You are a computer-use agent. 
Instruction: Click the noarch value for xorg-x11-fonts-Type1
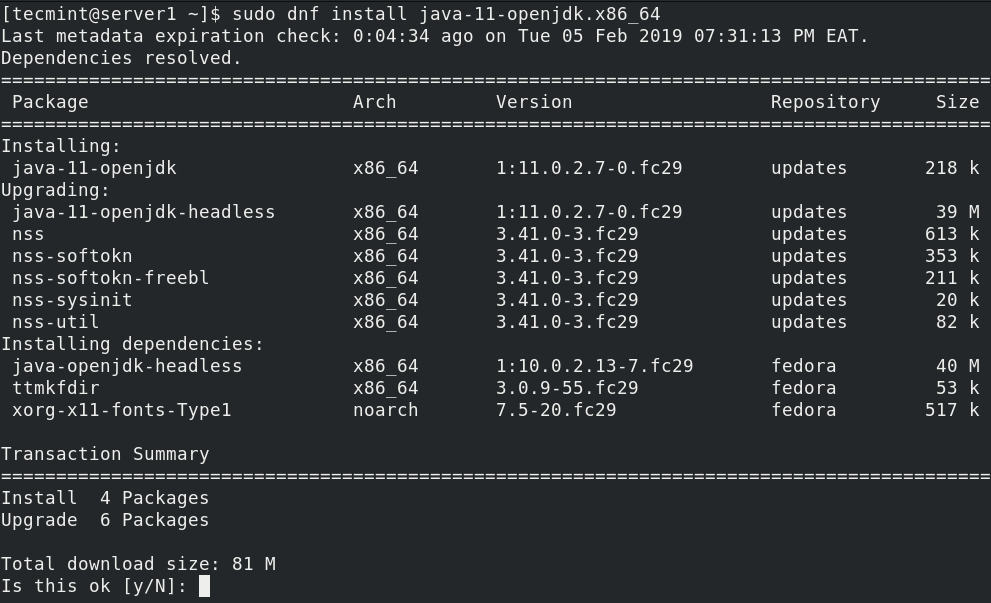point(385,410)
